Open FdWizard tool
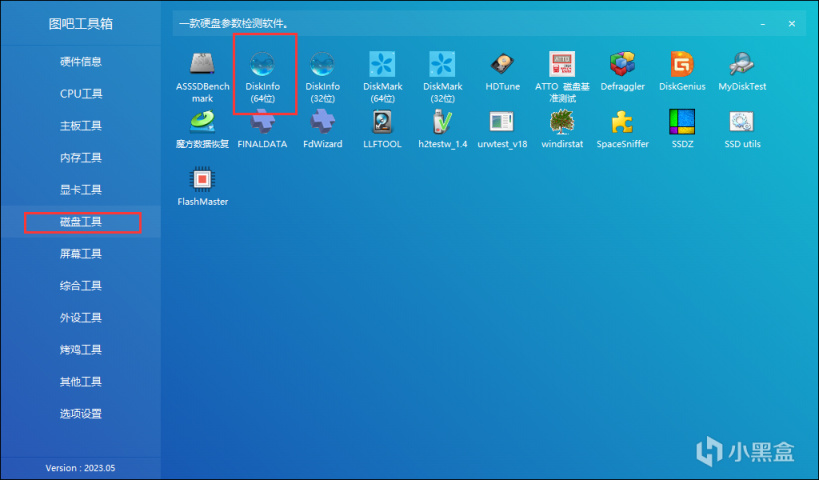This screenshot has height=480, width=819. (x=322, y=129)
